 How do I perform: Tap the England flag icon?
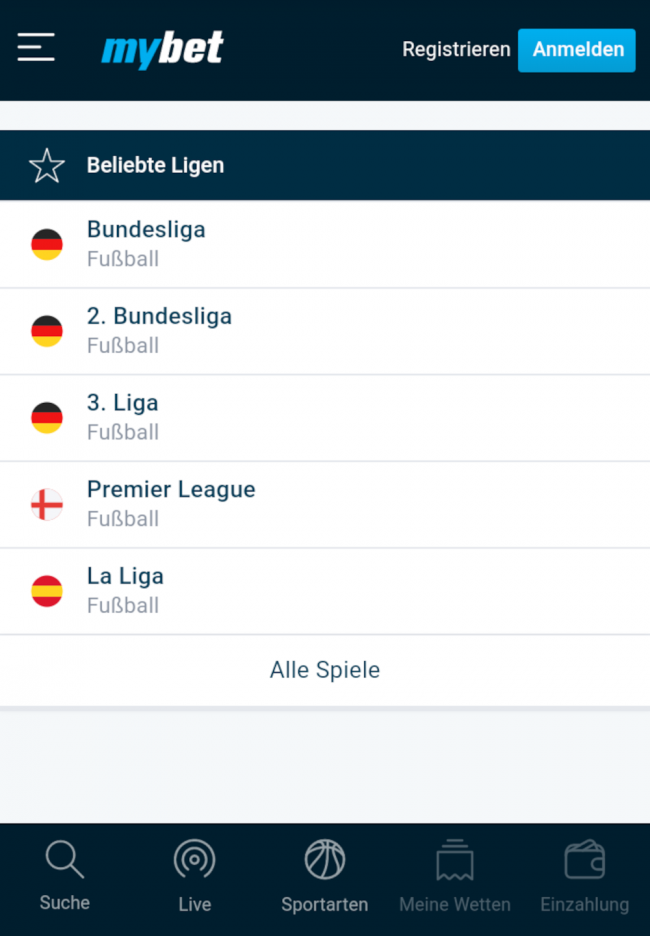pos(47,505)
